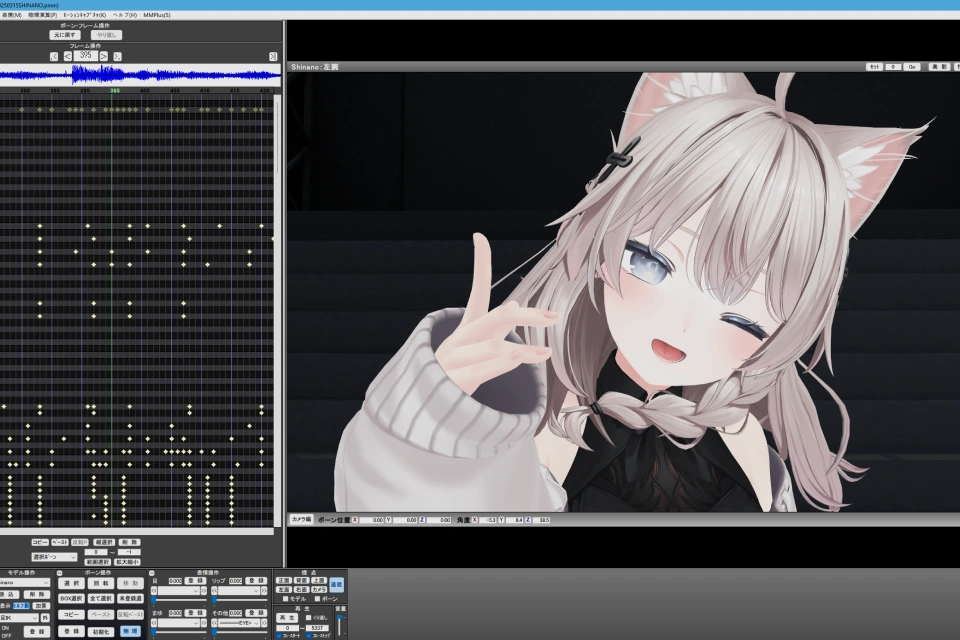The image size is (960, 640).
Task: Click the 再生 play button
Action: point(287,618)
